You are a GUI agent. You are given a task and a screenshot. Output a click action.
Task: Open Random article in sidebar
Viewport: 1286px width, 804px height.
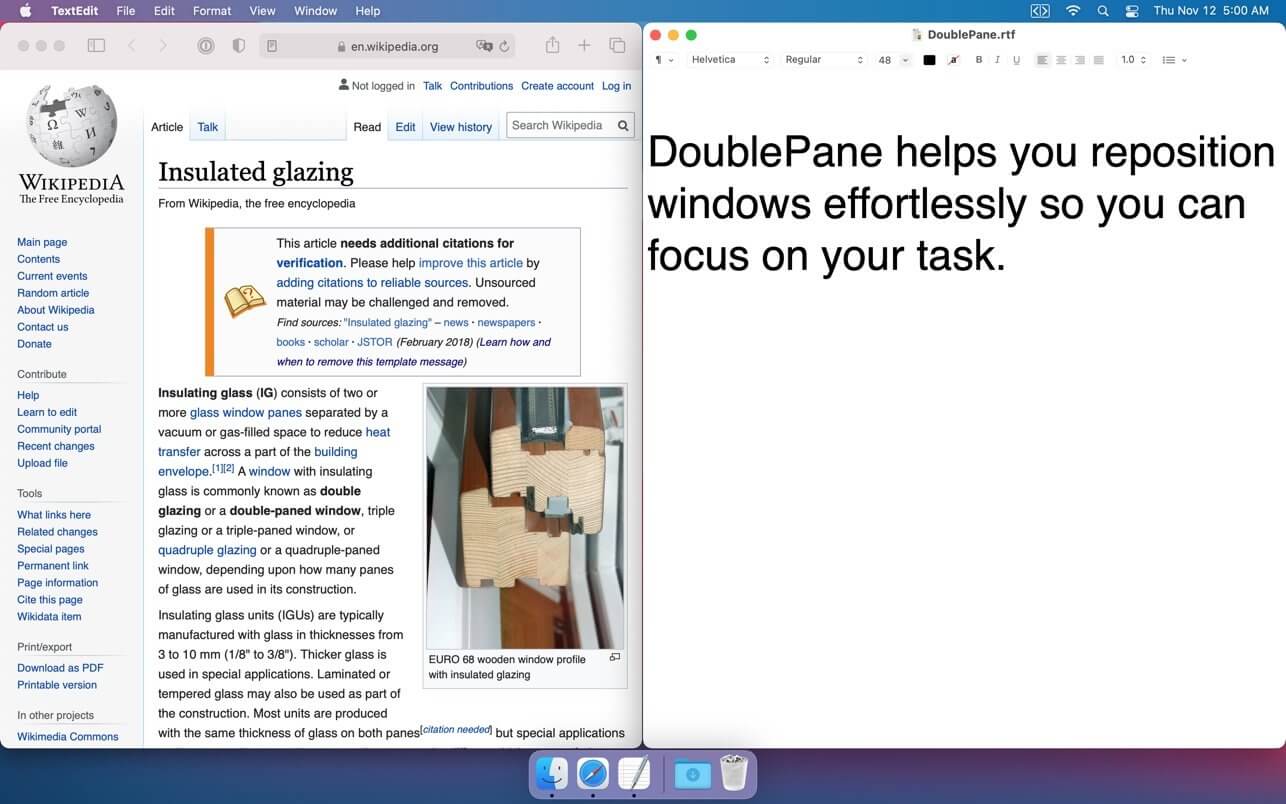(x=53, y=293)
